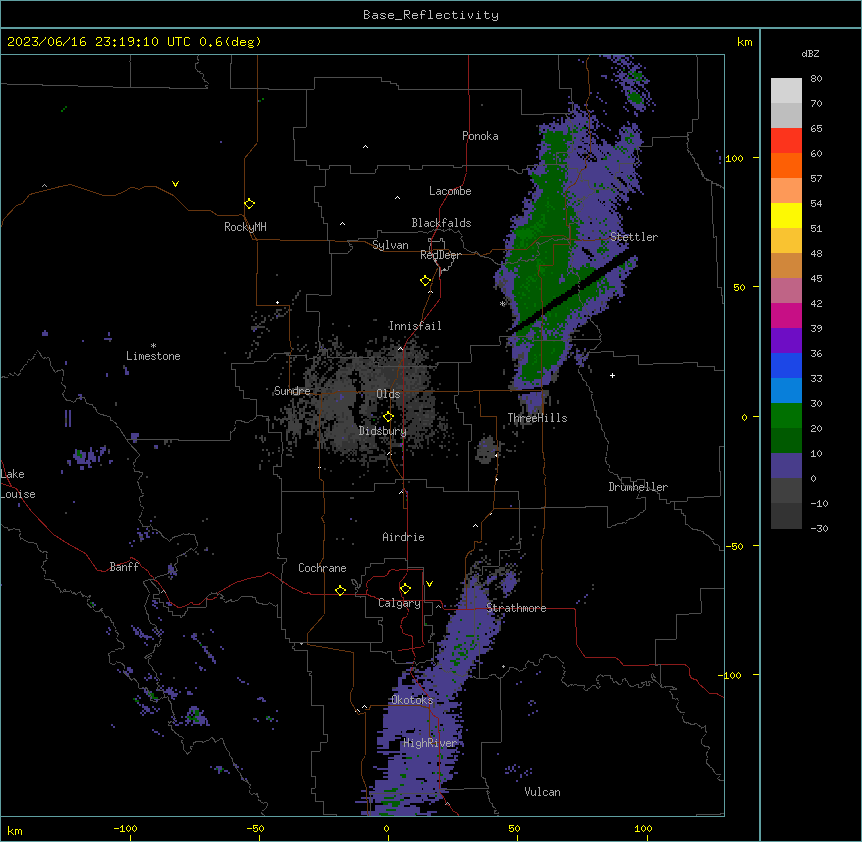The image size is (862, 842).
Task: Pick the red swatch in dBZ legend
Action: click(786, 140)
